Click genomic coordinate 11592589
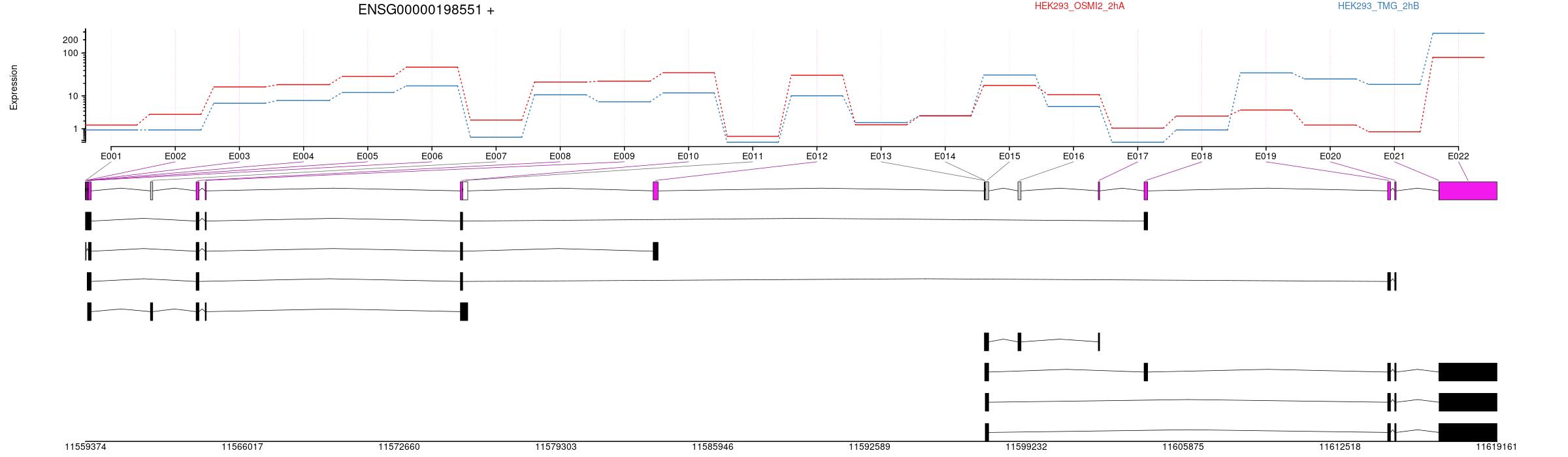This screenshot has height=457, width=1568. point(870,447)
